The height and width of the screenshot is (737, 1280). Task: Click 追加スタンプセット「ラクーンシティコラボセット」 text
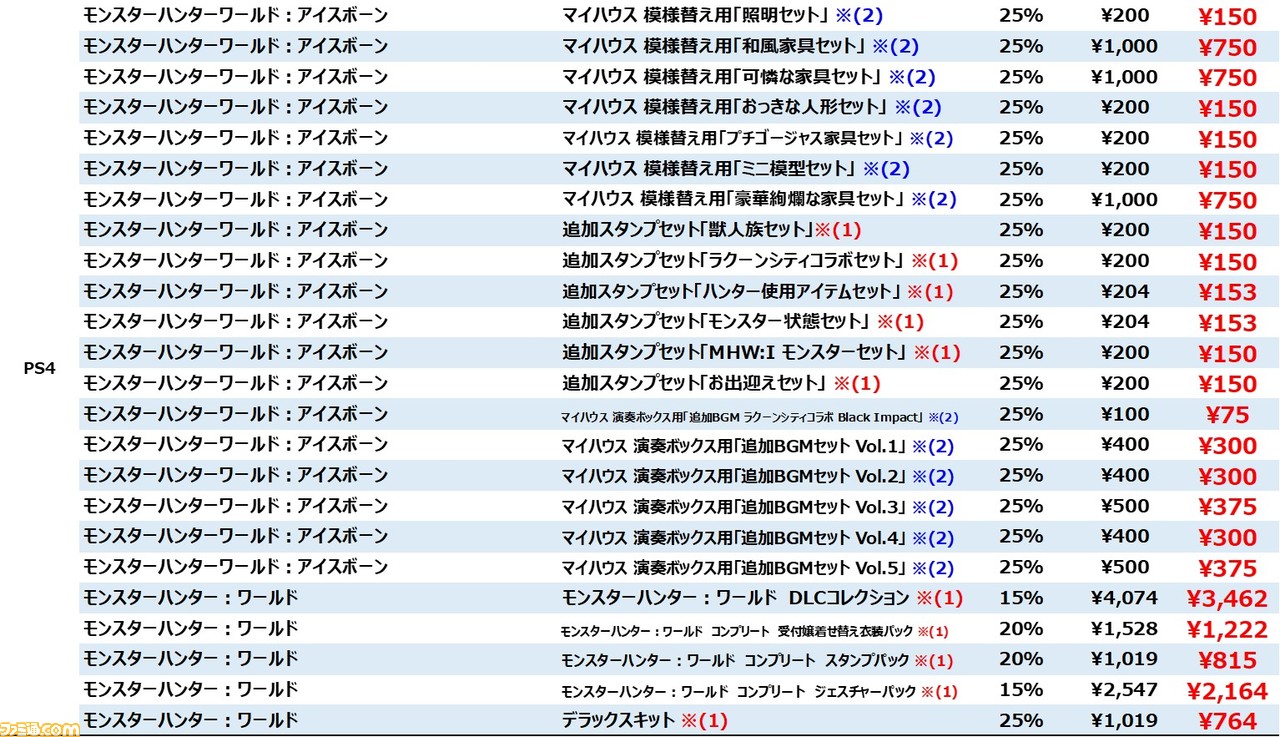[733, 260]
